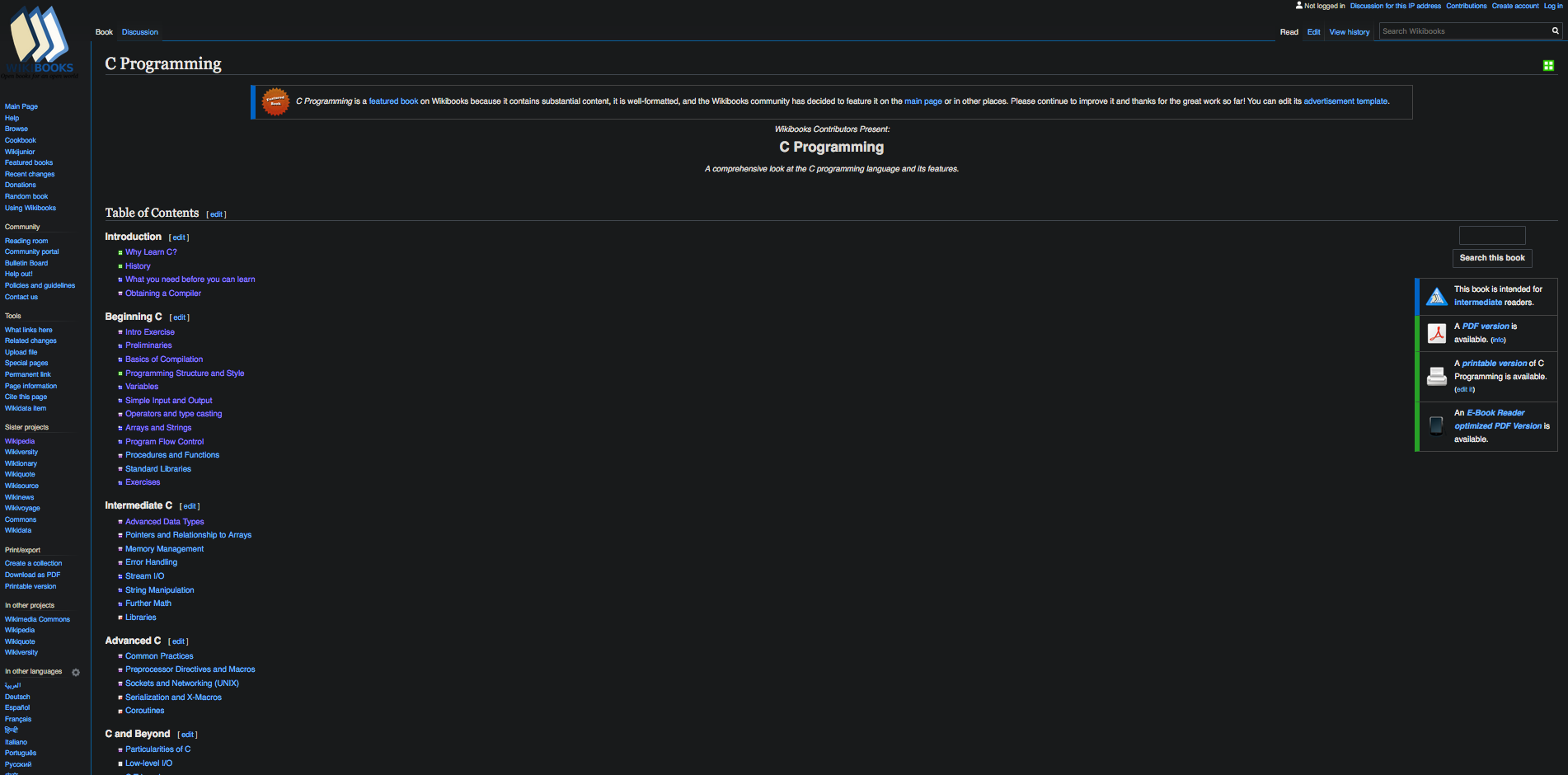Click the Search this book button
The height and width of the screenshot is (775, 1568).
click(1492, 258)
